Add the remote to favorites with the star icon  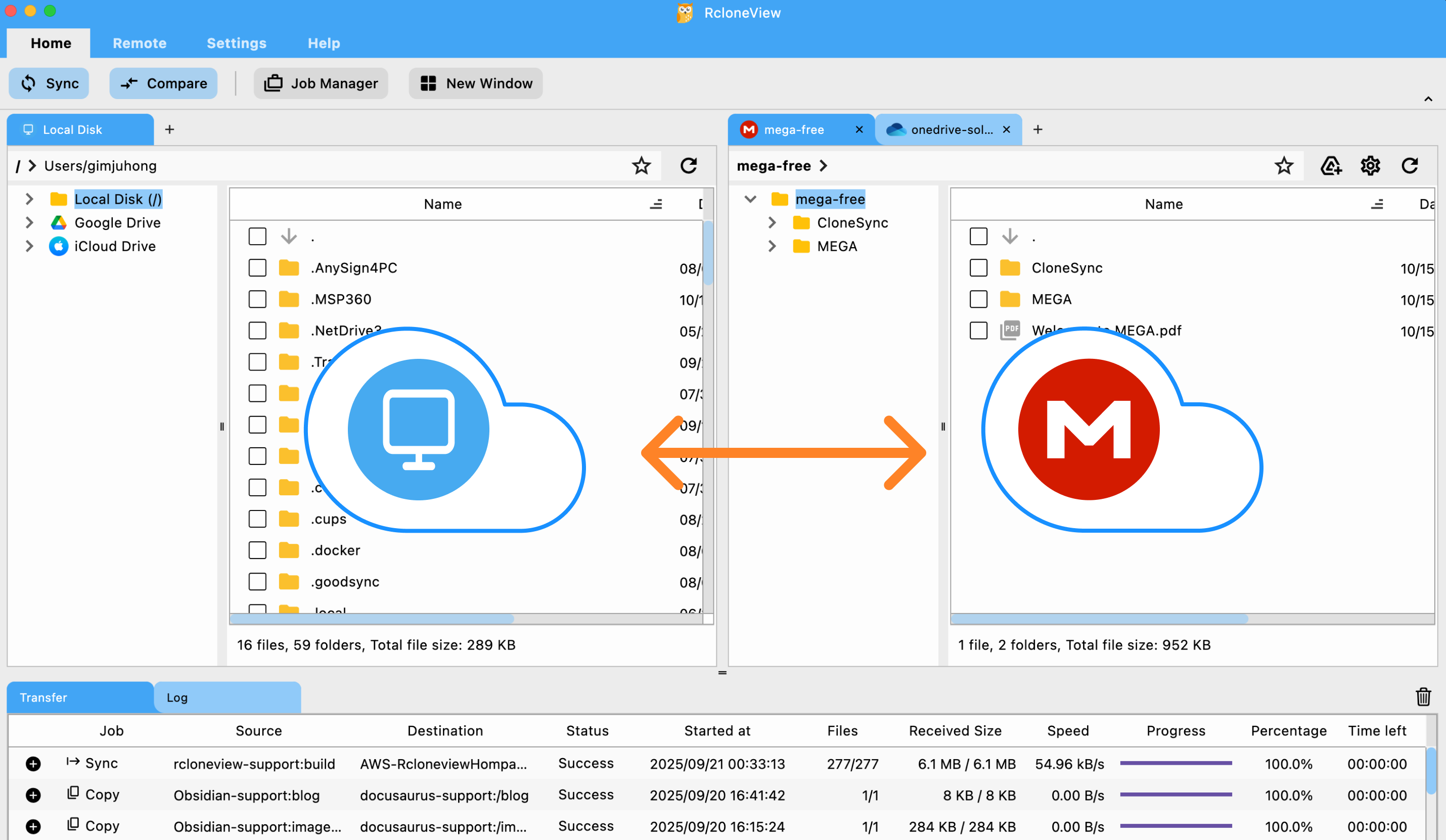pyautogui.click(x=1285, y=166)
